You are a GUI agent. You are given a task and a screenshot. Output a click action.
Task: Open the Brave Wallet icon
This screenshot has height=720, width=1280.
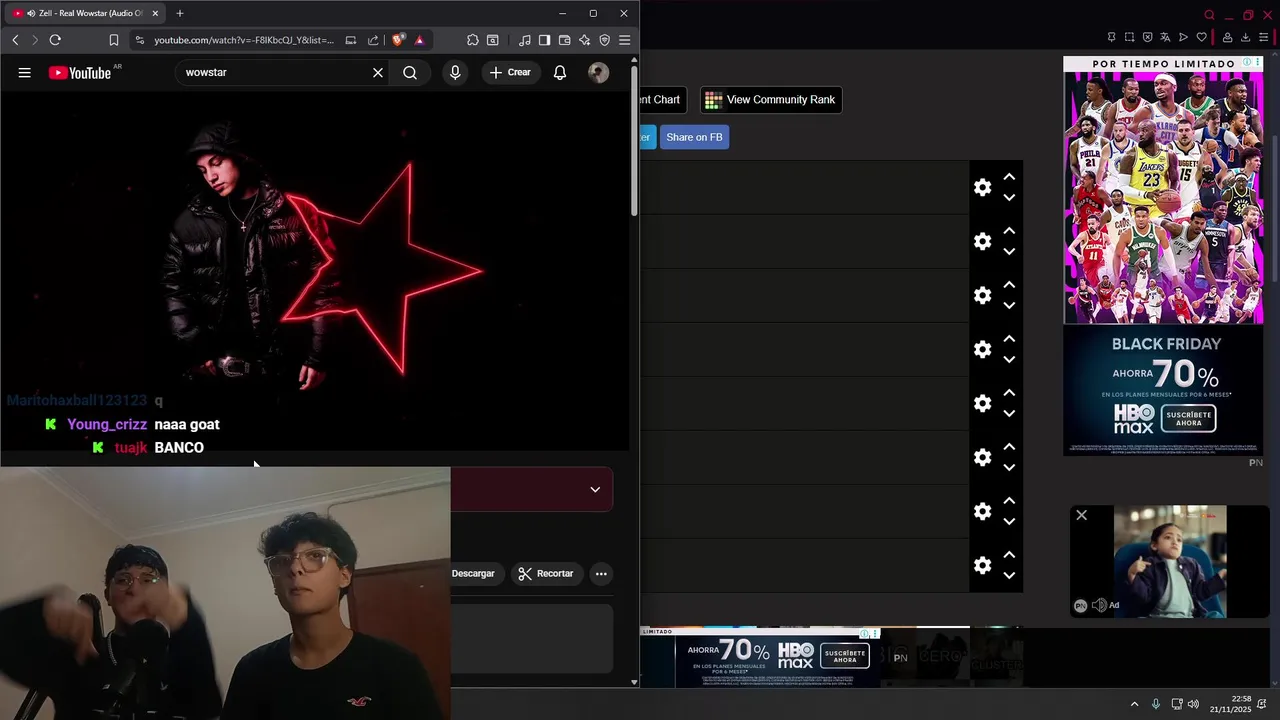(564, 40)
